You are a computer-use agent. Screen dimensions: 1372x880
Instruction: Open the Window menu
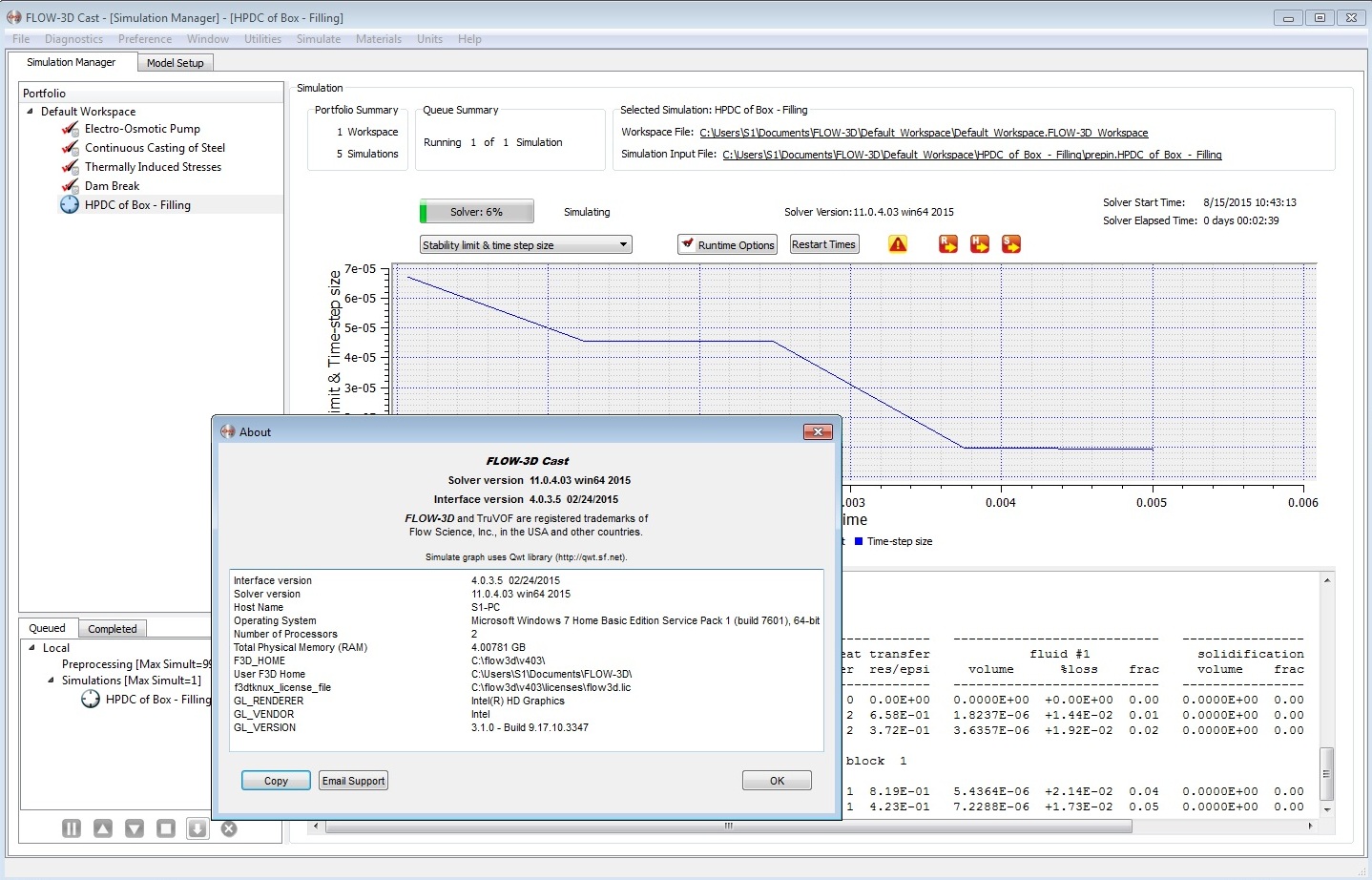click(208, 39)
